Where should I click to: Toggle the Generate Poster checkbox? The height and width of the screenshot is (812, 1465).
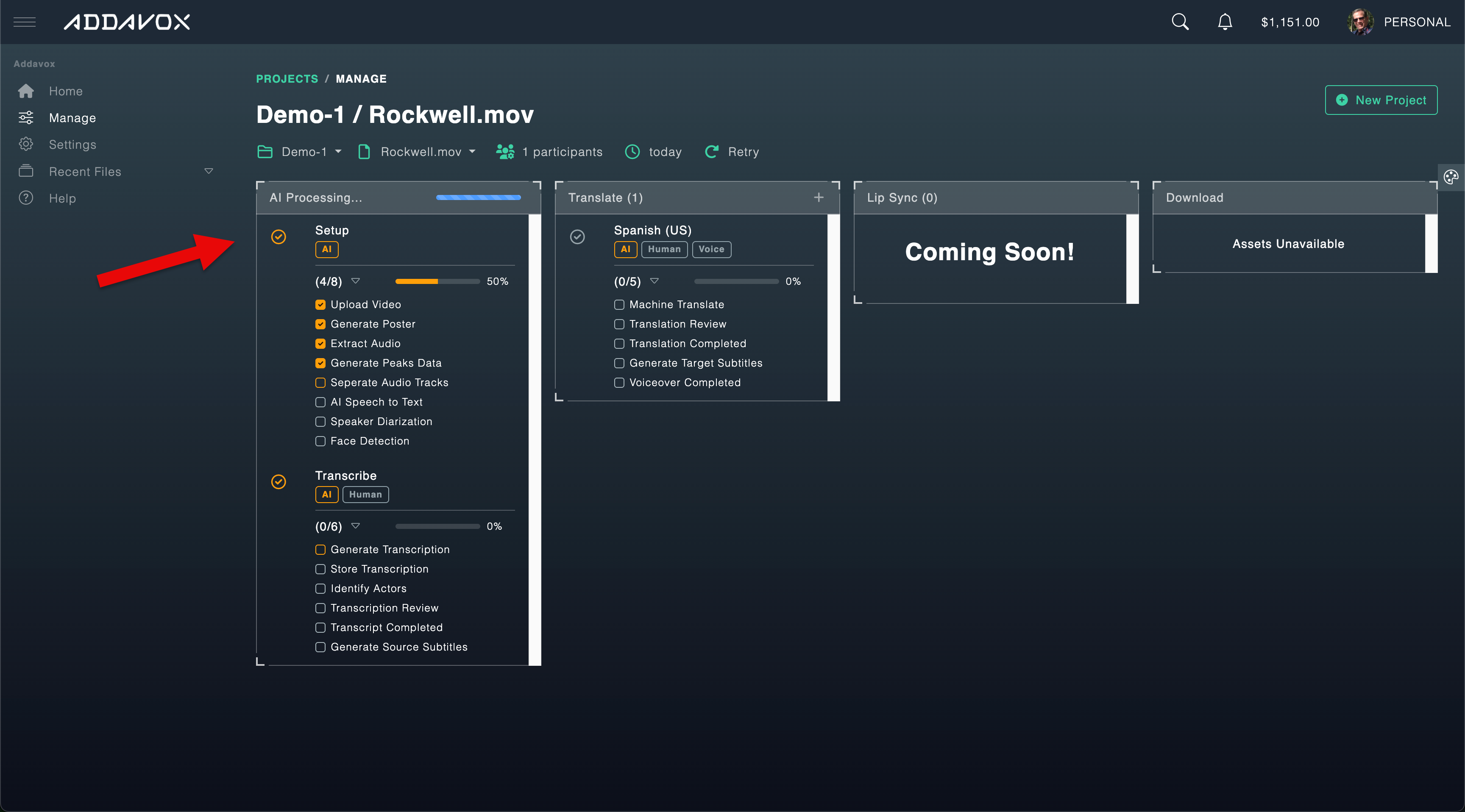(320, 324)
